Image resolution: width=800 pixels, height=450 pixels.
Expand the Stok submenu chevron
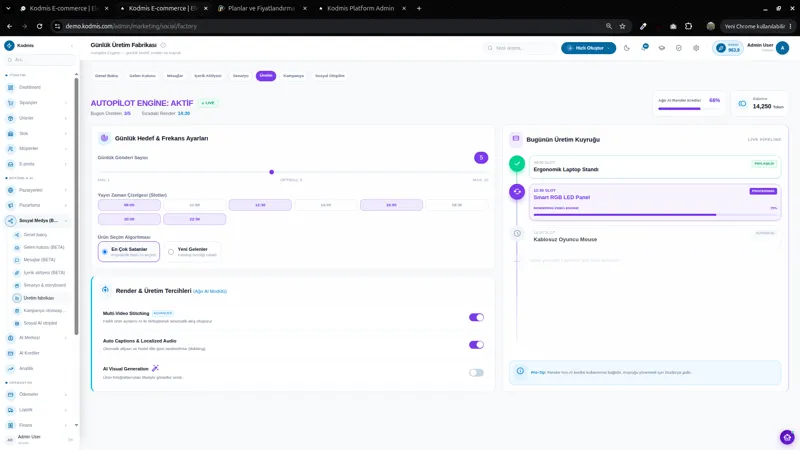[66, 133]
